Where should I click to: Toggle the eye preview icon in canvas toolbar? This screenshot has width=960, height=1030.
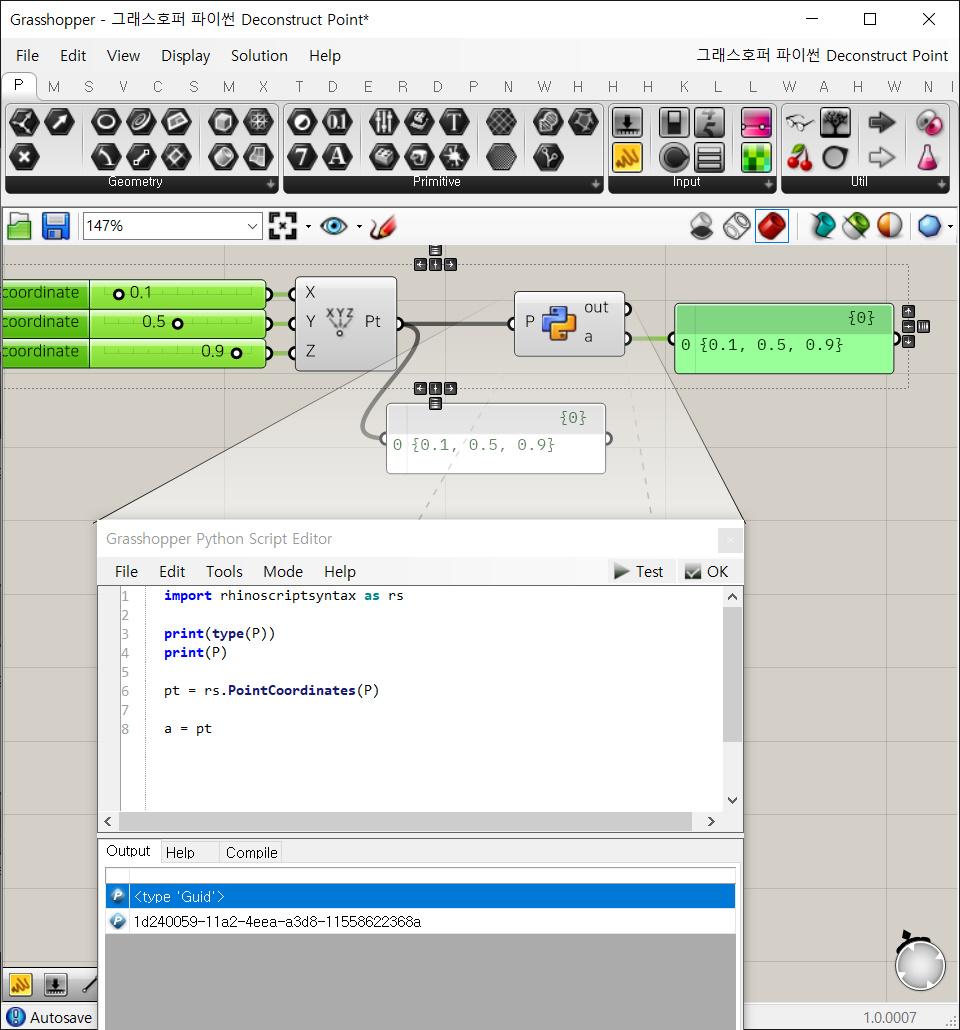334,227
